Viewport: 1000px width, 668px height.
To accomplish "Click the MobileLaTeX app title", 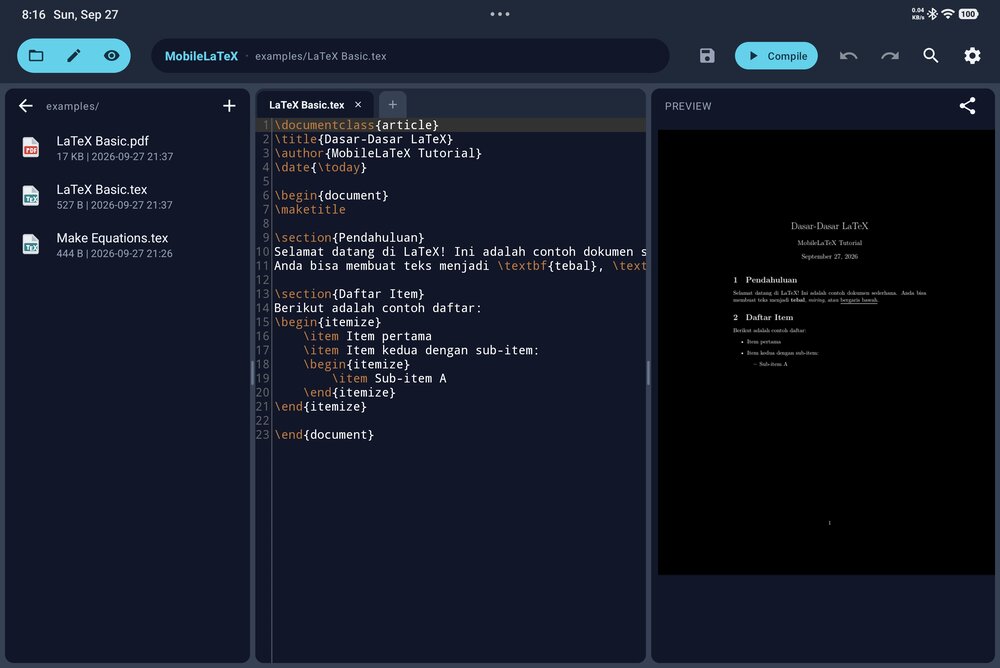I will 201,56.
